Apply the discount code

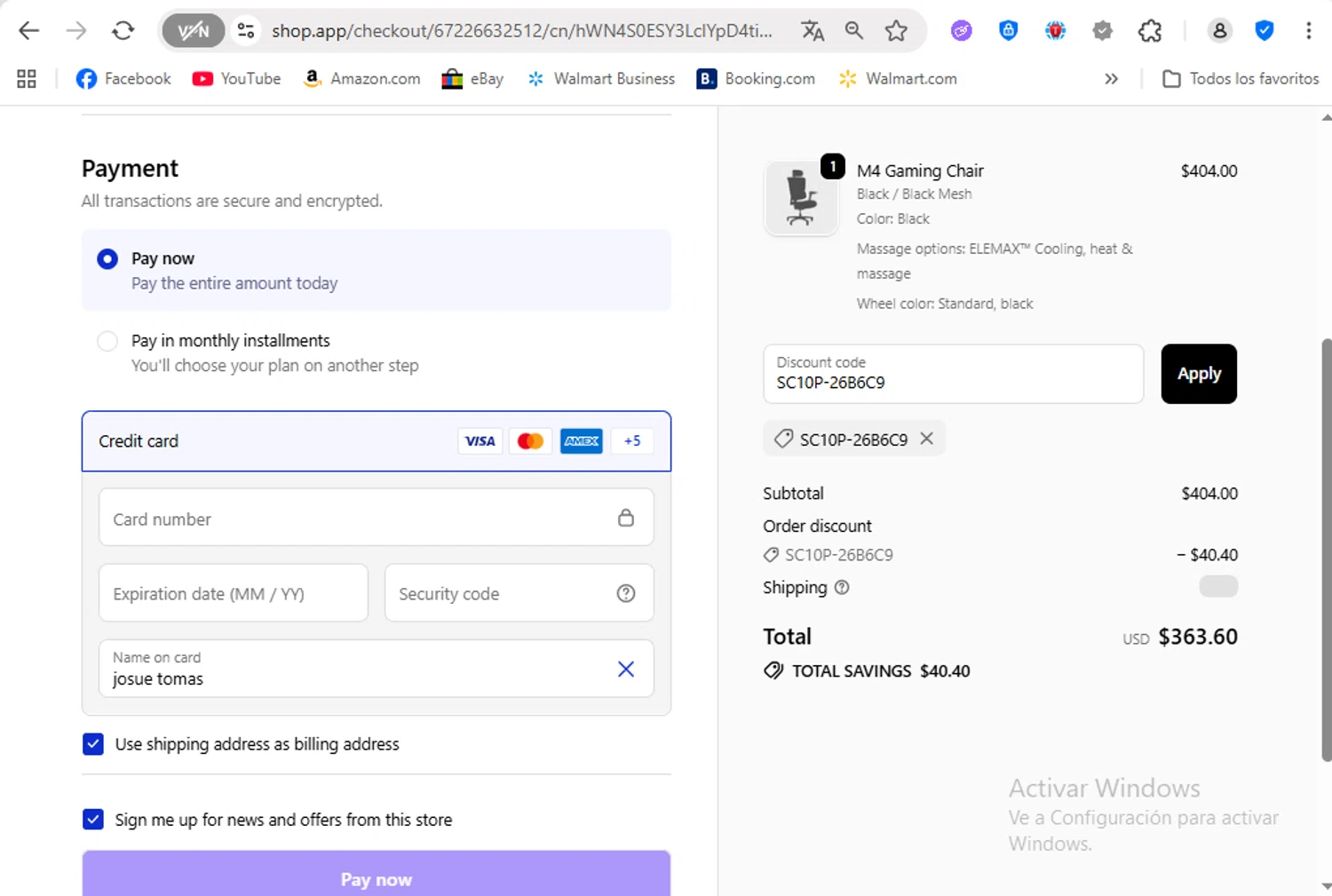point(1199,374)
